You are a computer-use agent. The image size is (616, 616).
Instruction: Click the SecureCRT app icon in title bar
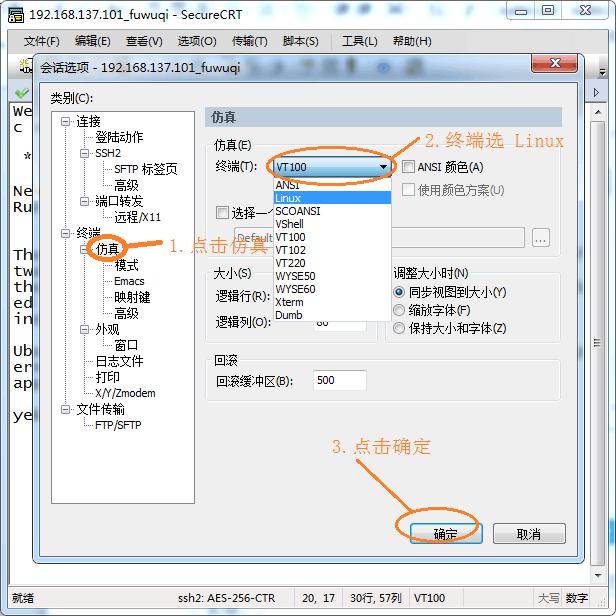point(16,15)
